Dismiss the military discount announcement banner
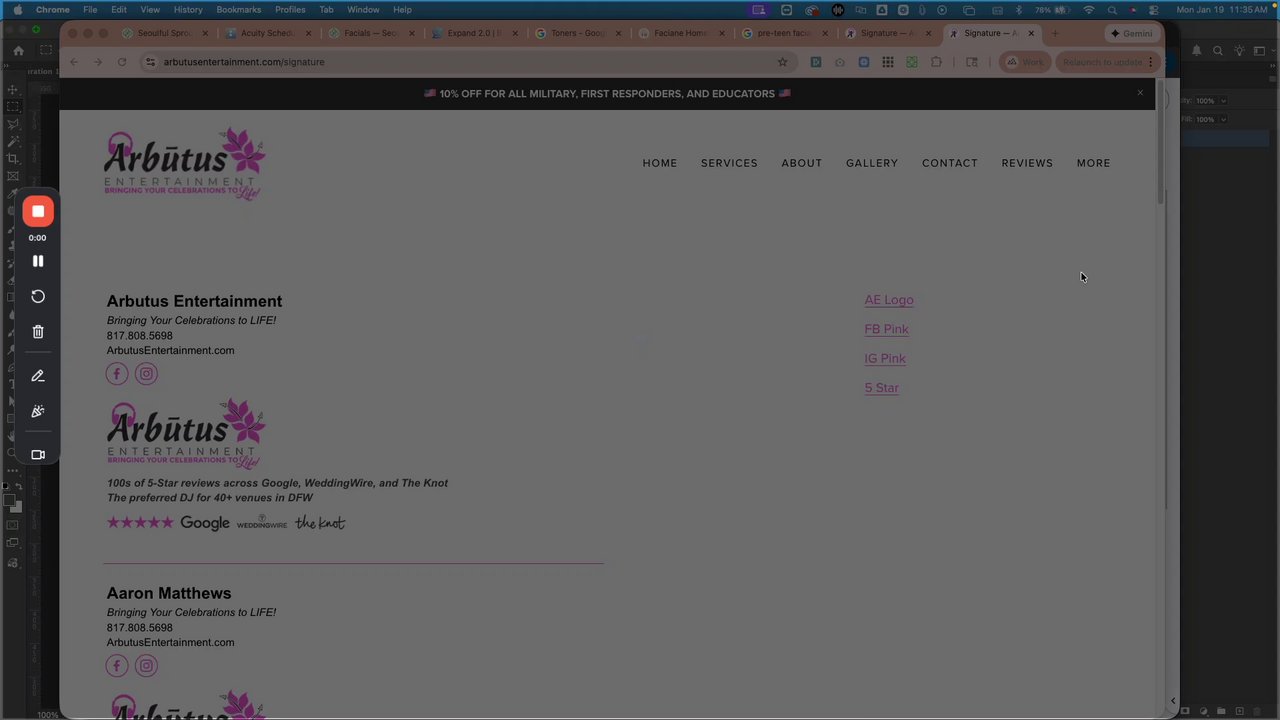1280x720 pixels. pos(1140,93)
